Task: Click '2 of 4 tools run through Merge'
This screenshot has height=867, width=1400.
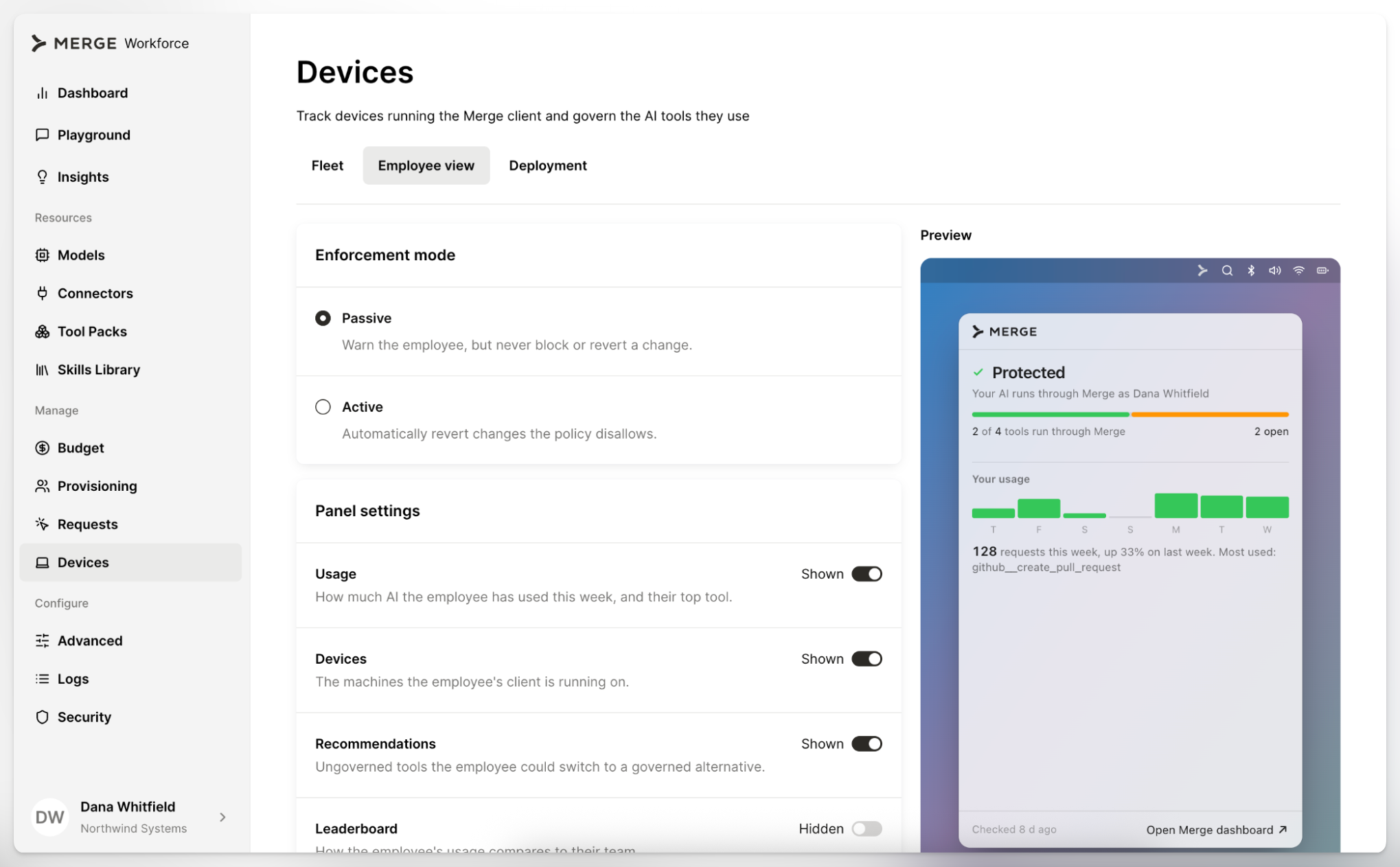Action: coord(1048,431)
